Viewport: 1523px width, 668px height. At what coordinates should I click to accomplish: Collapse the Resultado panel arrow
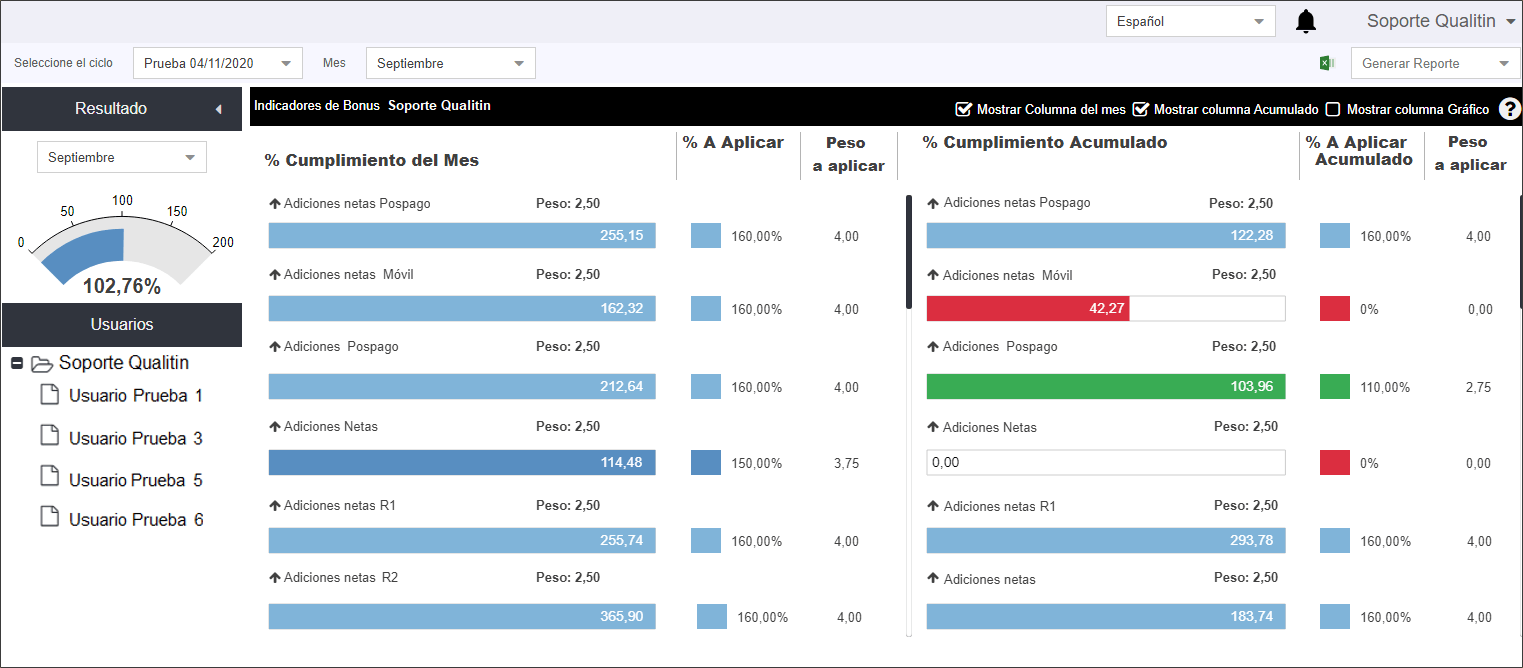pyautogui.click(x=218, y=109)
